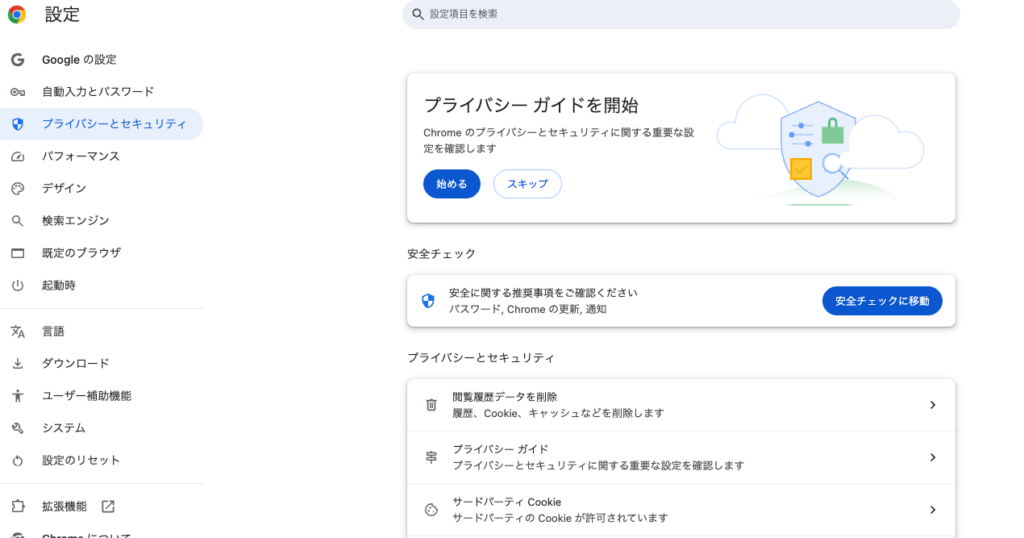Image resolution: width=1024 pixels, height=538 pixels.
Task: Click the Chrome logo icon beside 設定
Action: [x=17, y=15]
